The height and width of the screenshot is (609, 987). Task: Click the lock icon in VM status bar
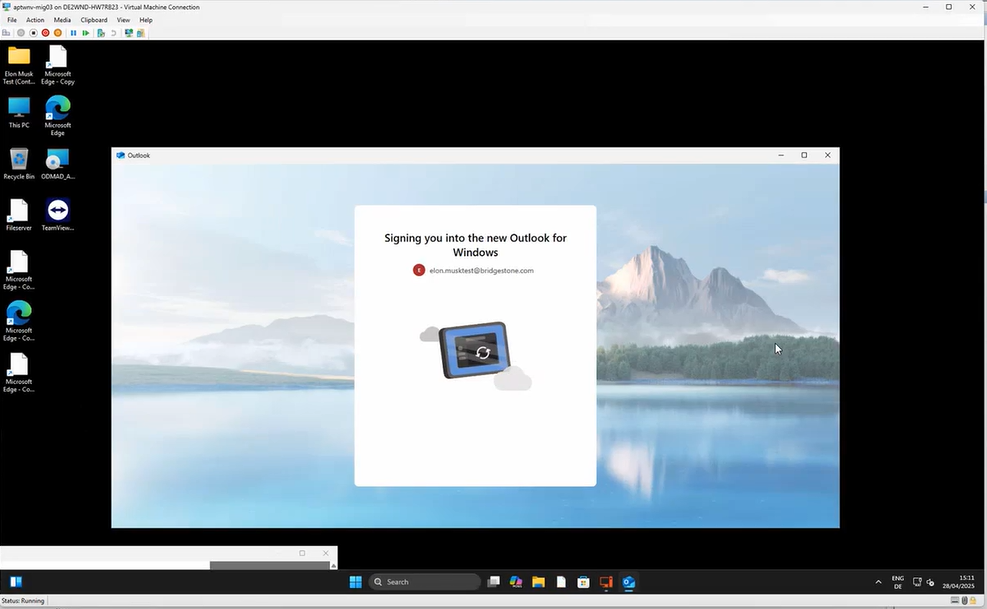(x=973, y=601)
